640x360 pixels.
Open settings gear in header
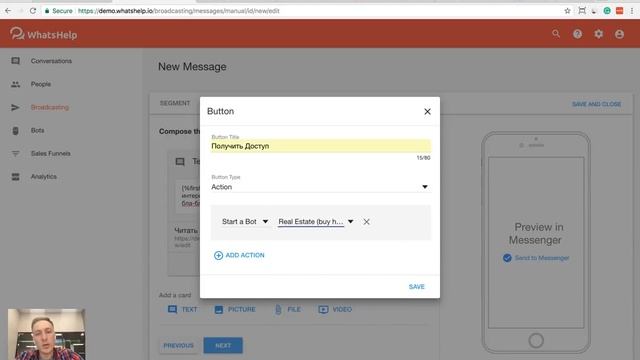598,34
